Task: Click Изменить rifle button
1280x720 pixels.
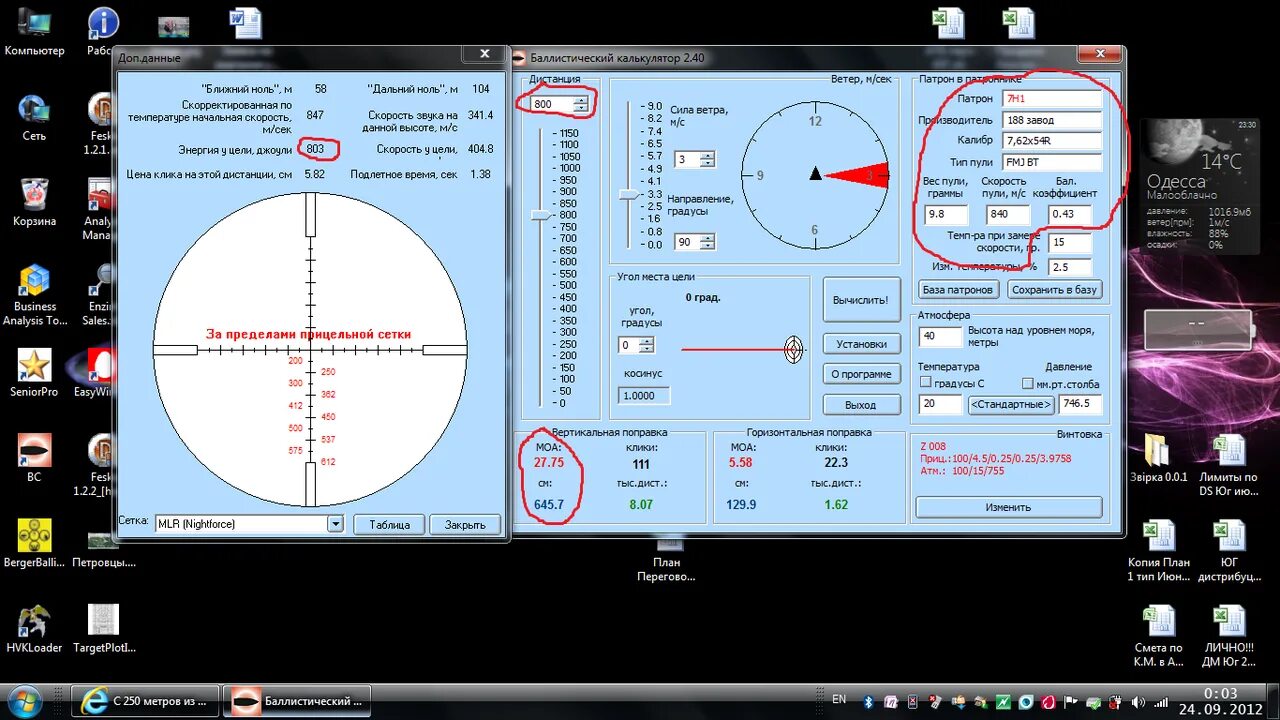Action: 1009,507
